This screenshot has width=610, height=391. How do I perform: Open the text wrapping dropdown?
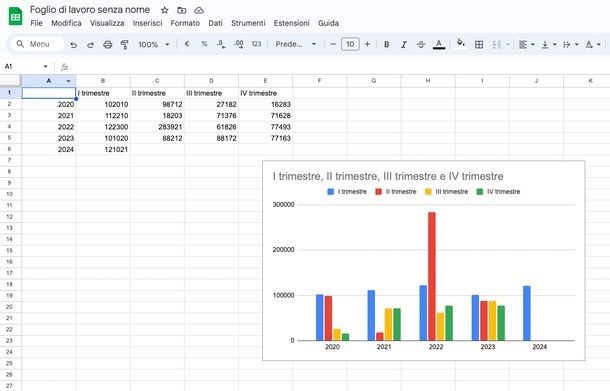pyautogui.click(x=571, y=45)
